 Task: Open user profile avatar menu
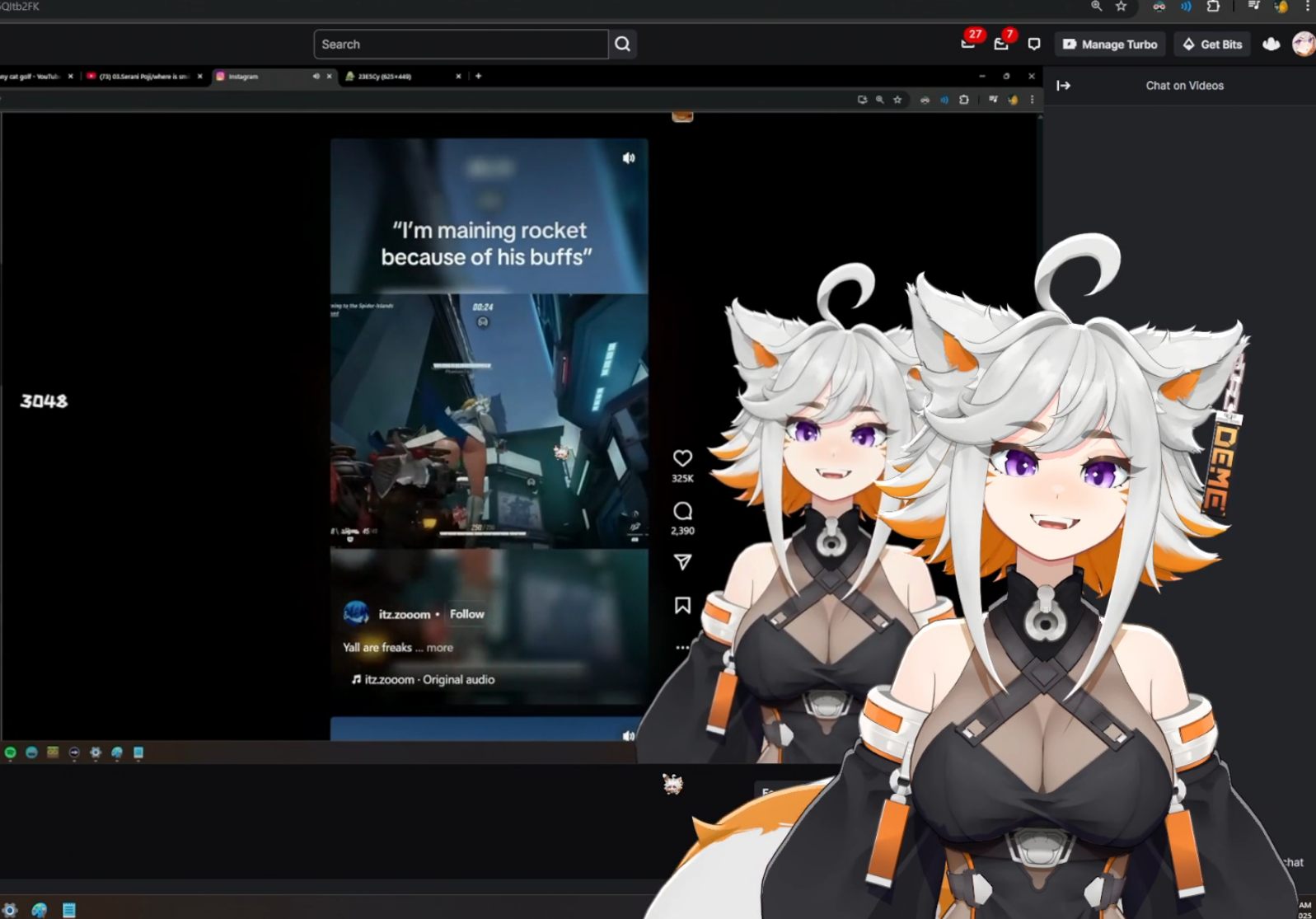click(1303, 45)
